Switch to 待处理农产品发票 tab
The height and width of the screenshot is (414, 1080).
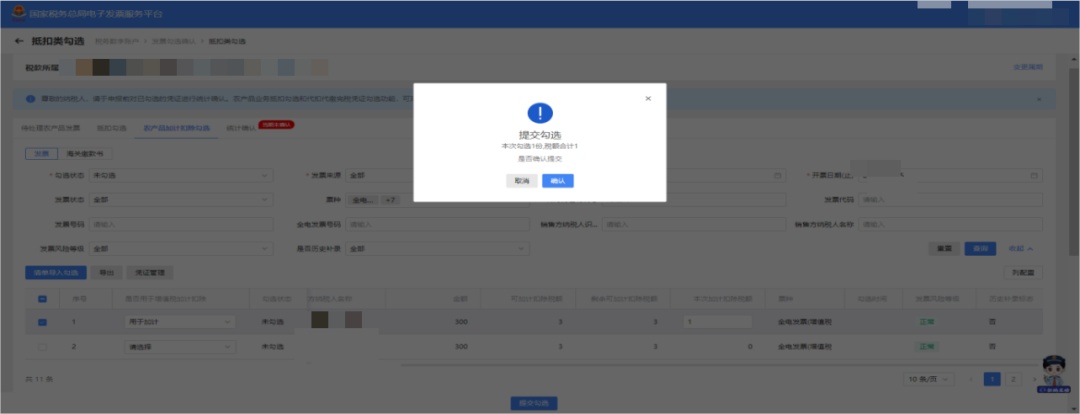pyautogui.click(x=51, y=128)
